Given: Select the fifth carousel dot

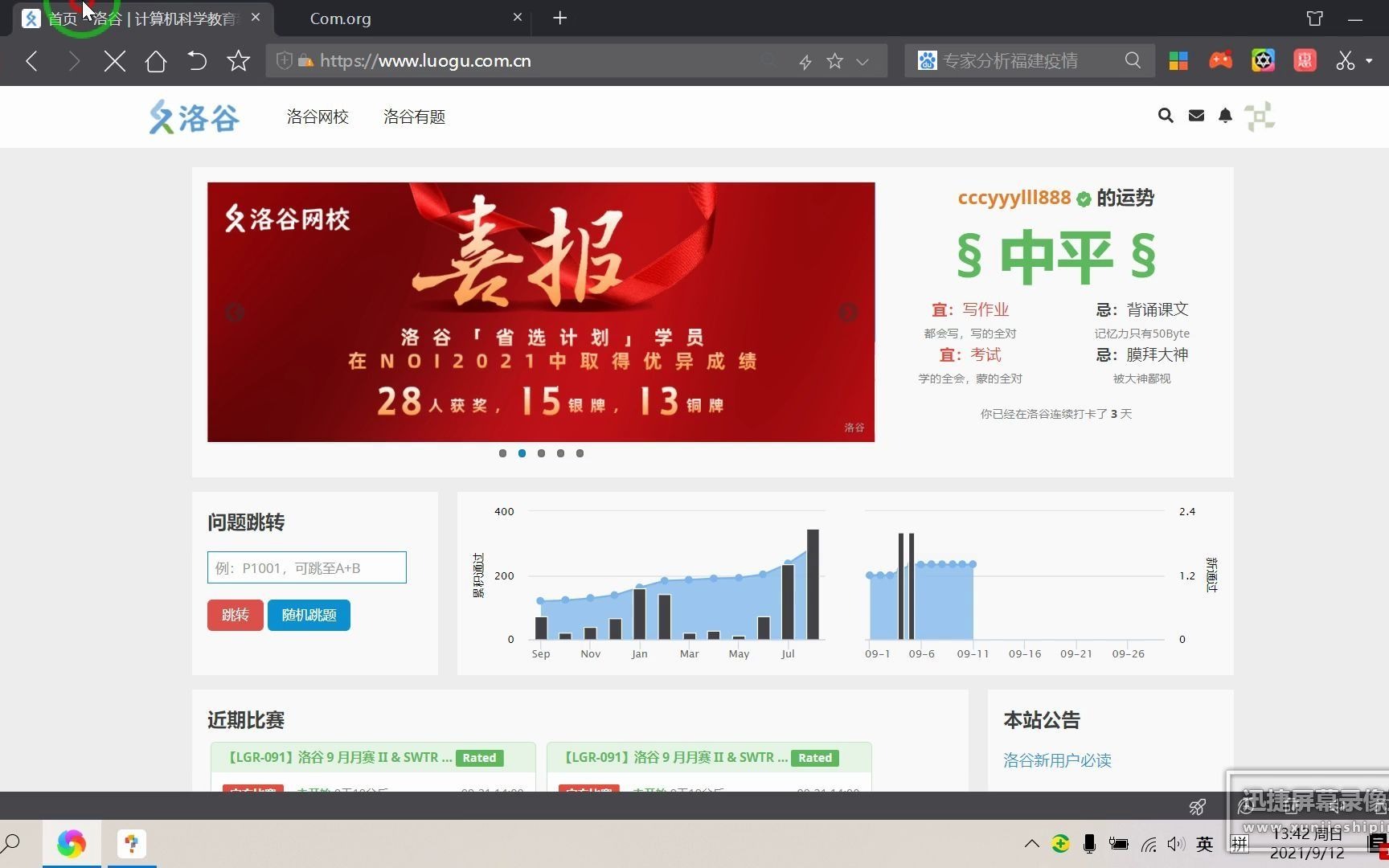Looking at the screenshot, I should pos(580,453).
